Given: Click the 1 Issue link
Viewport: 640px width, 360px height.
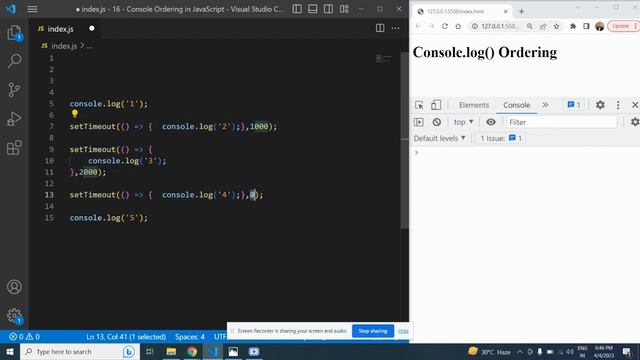Looking at the screenshot, I should (501, 138).
